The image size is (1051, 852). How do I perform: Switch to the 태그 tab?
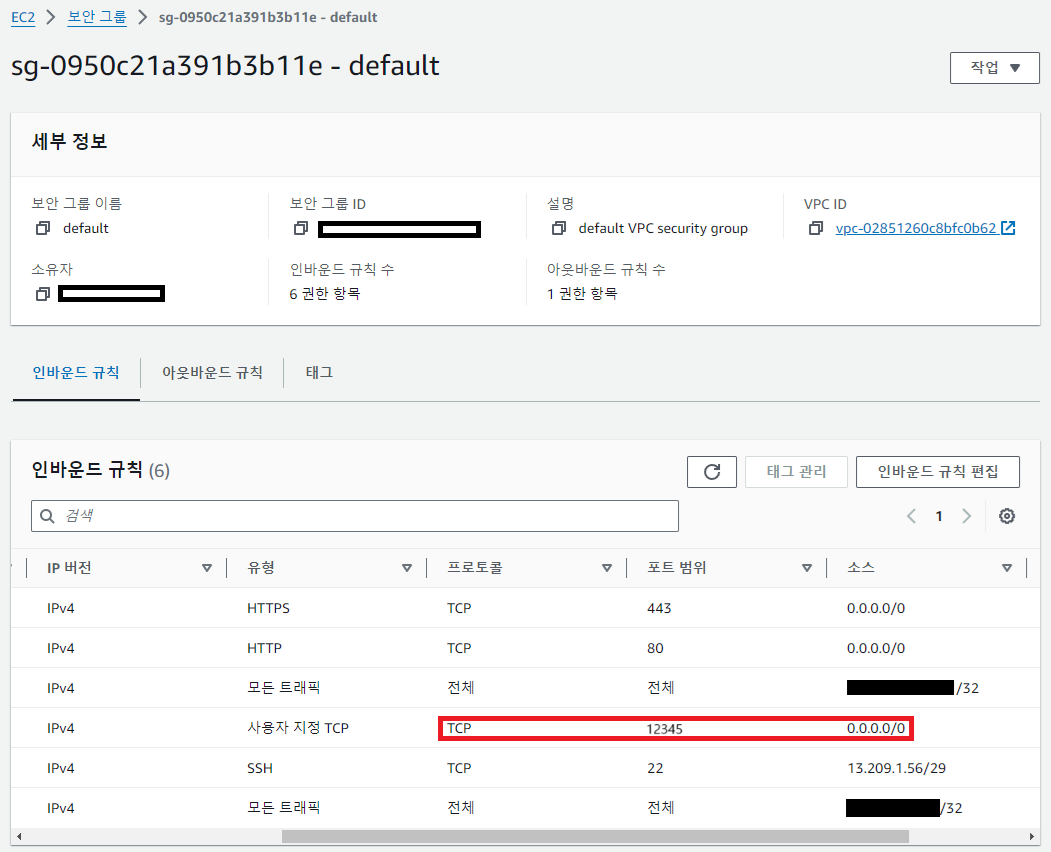(320, 372)
